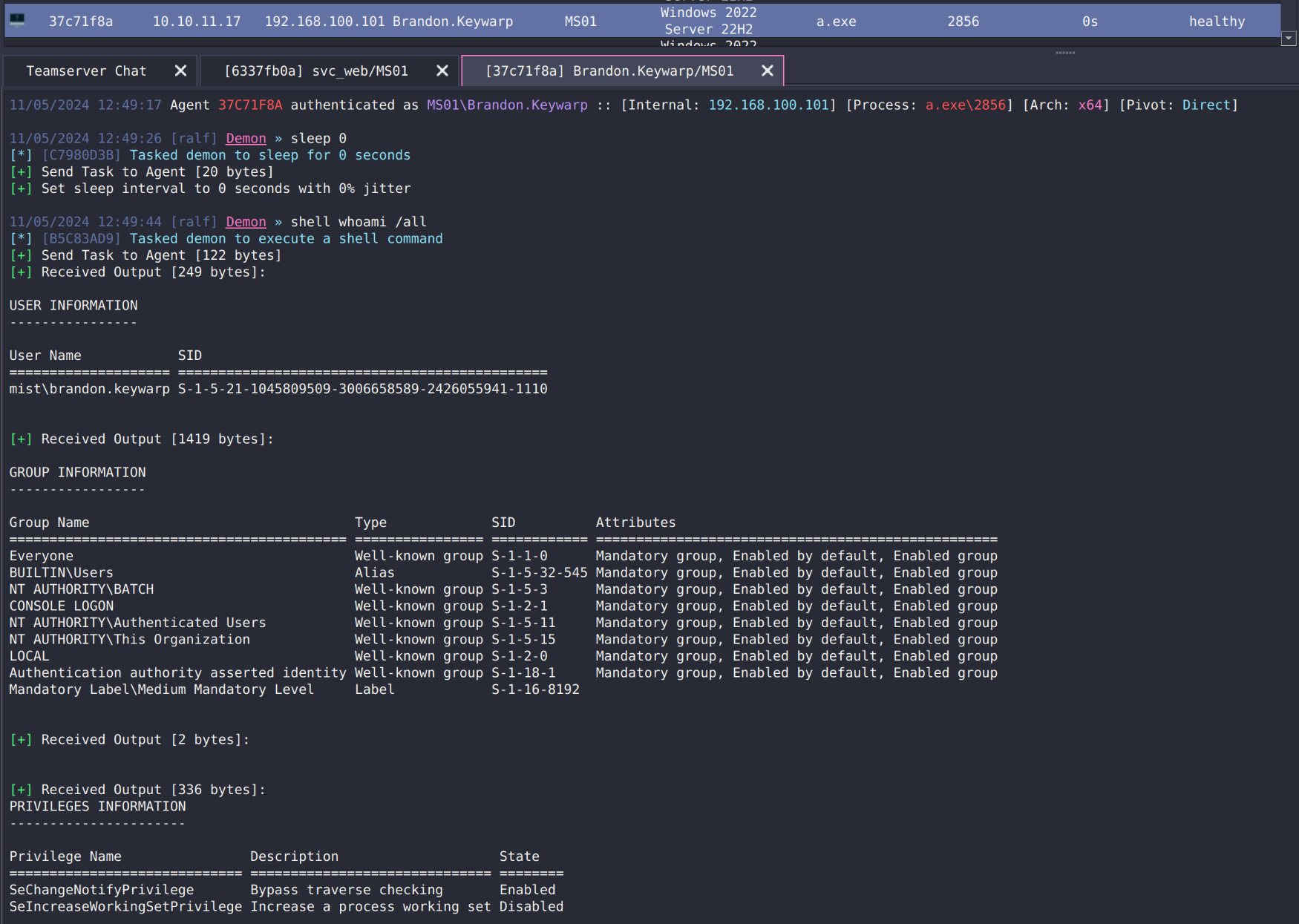Click the Windows 2022 Server 22H2 cell
The height and width of the screenshot is (924, 1299).
tap(708, 21)
